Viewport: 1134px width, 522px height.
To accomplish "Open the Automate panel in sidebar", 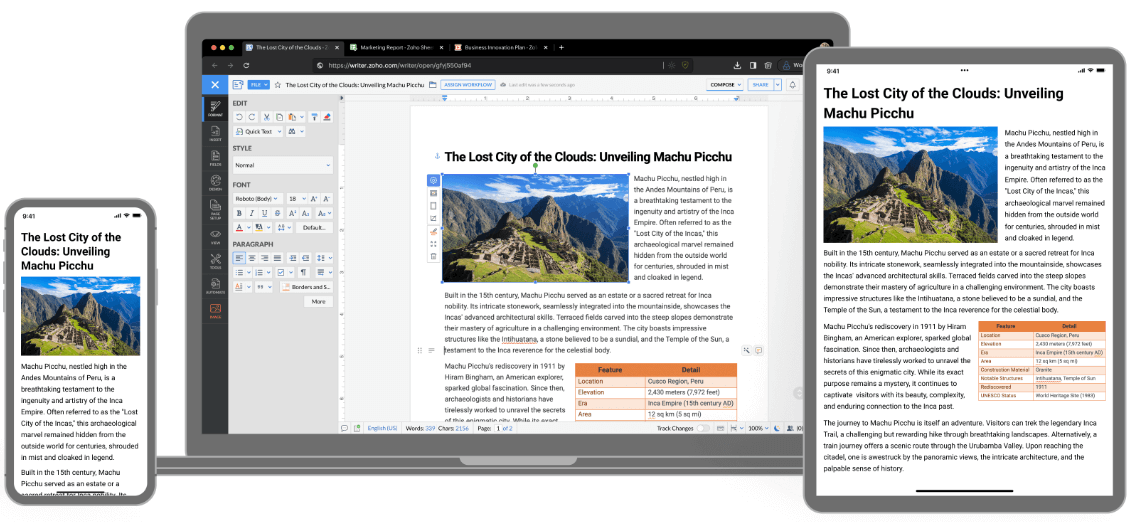I will pos(215,286).
